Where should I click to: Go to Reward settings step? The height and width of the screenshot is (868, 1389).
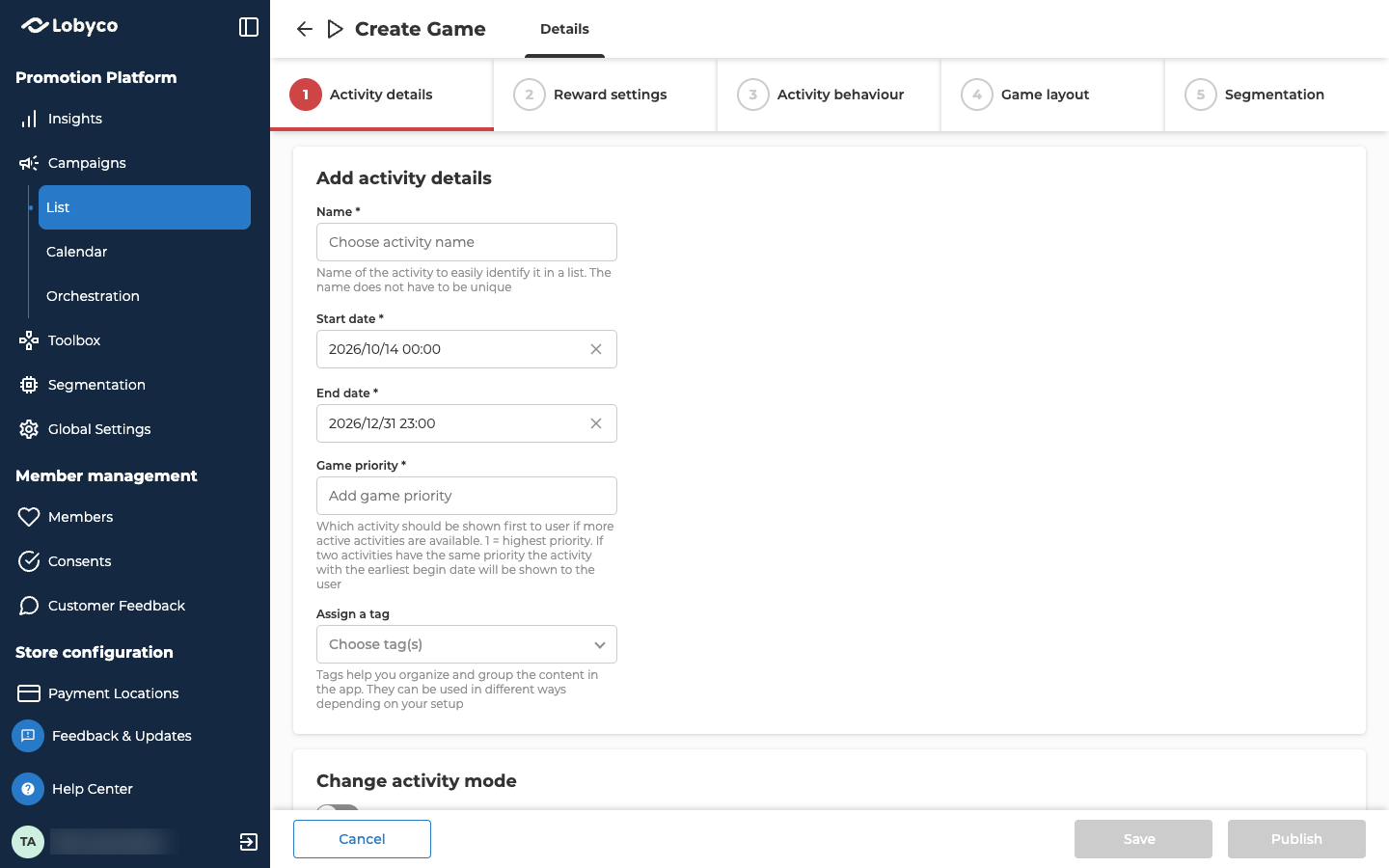point(605,95)
